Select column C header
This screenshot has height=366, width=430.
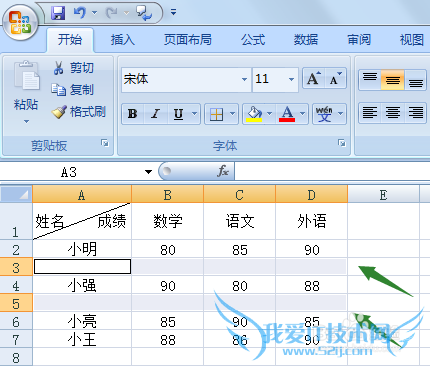tap(240, 194)
